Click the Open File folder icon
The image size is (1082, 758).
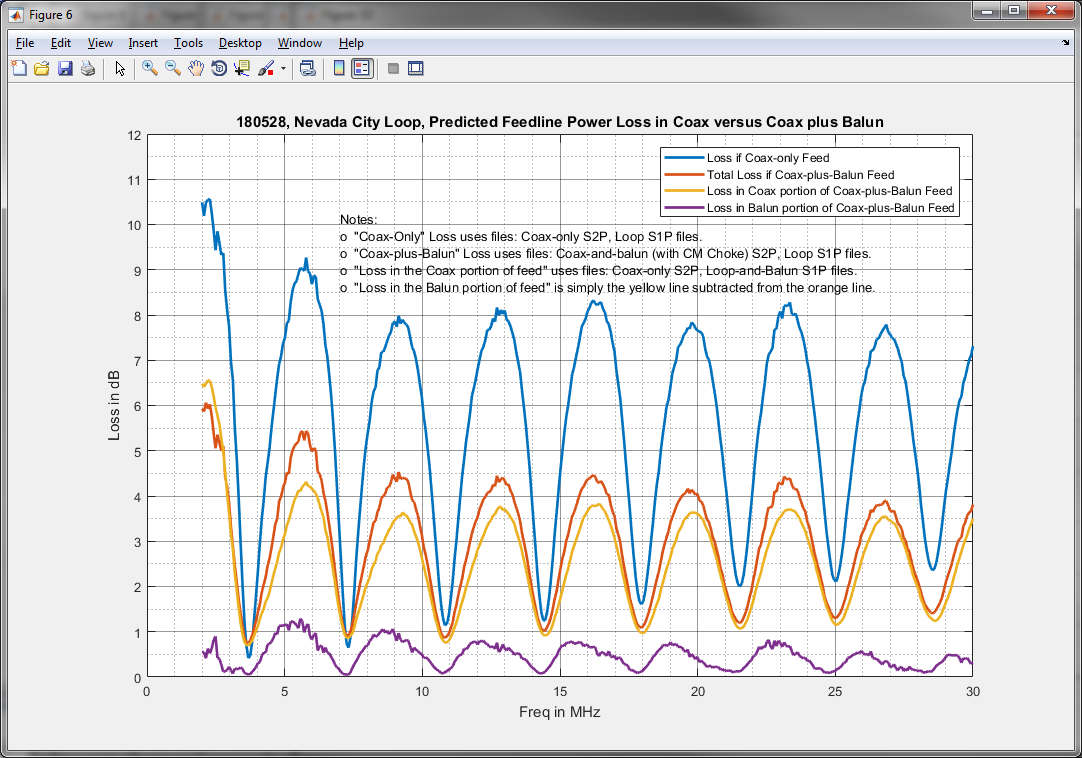tap(42, 68)
